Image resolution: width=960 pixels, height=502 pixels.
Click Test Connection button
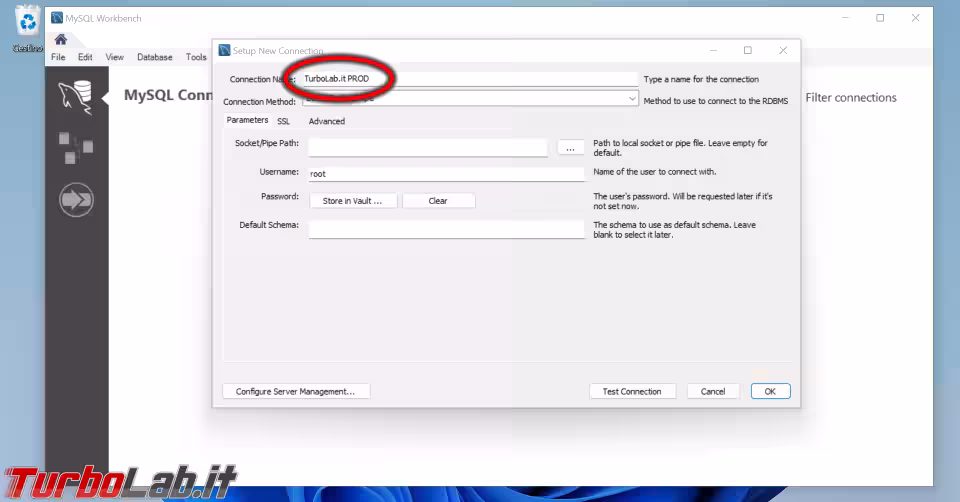tap(632, 391)
